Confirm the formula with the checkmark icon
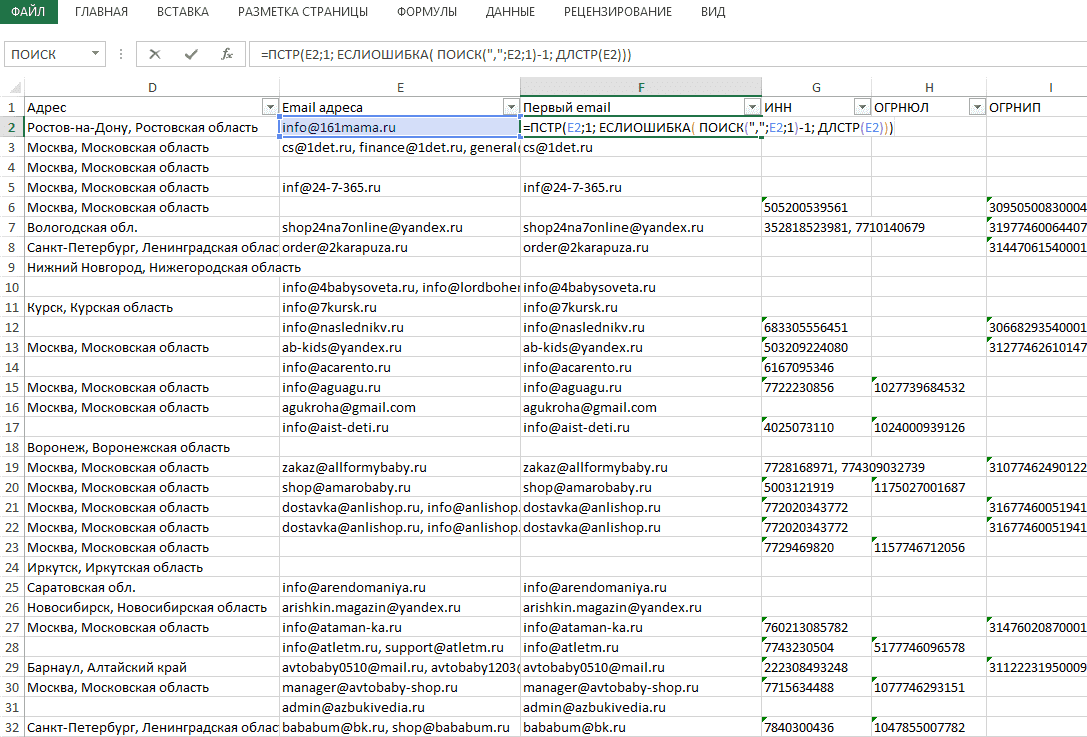1087x737 pixels. pos(191,54)
